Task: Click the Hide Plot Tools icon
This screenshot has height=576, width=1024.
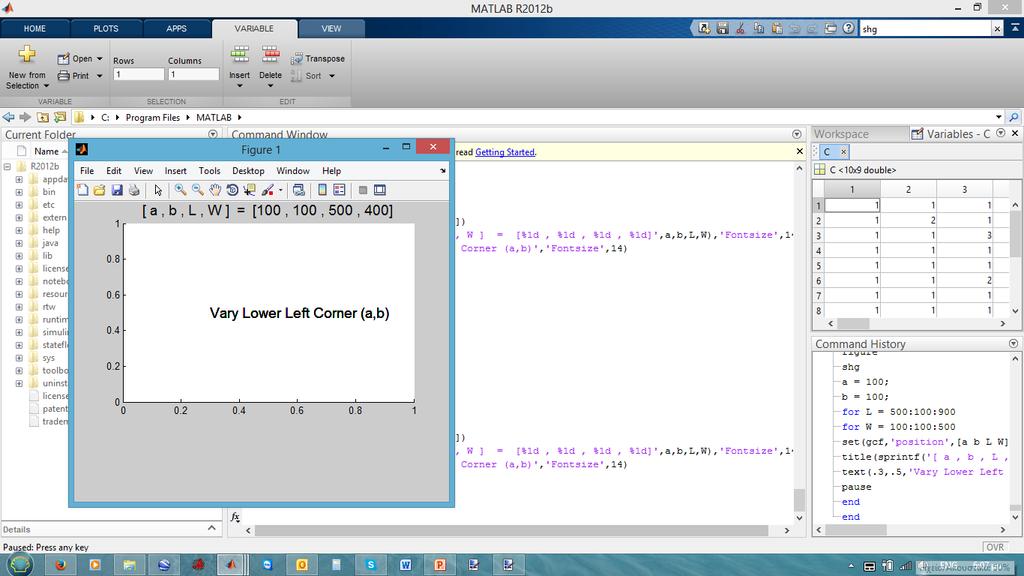Action: (x=362, y=190)
